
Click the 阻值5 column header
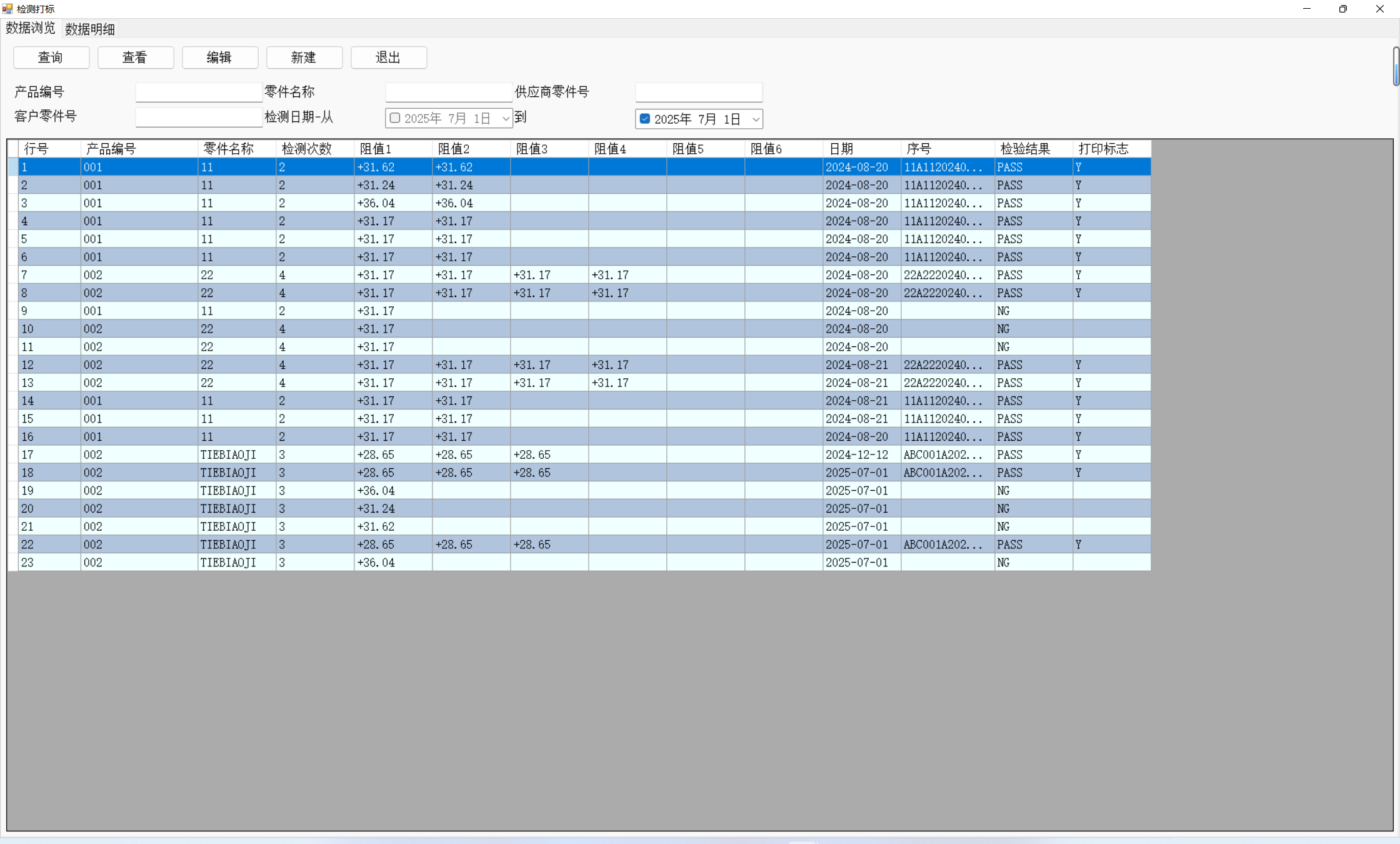pyautogui.click(x=706, y=149)
